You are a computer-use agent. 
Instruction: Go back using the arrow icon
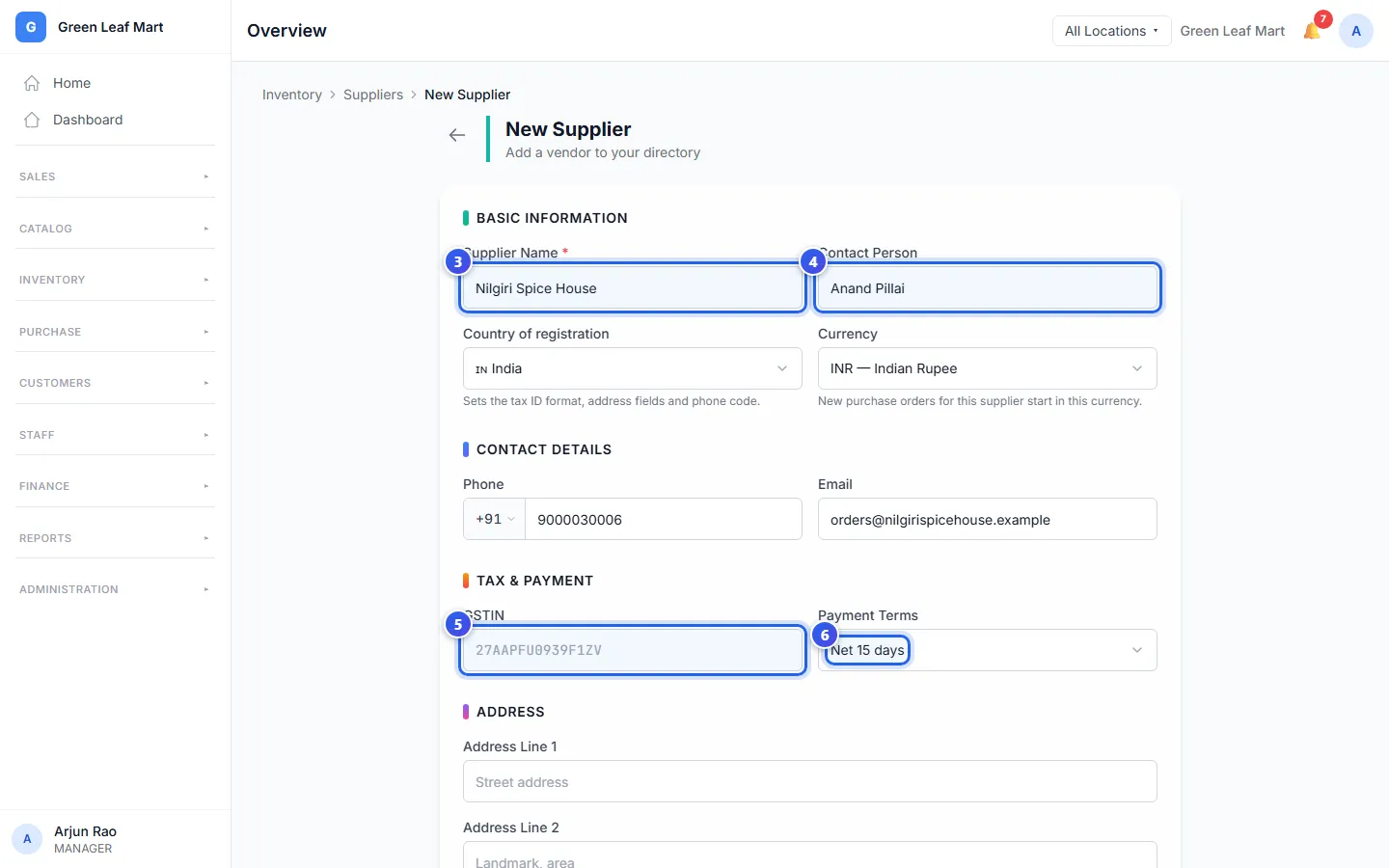point(457,135)
